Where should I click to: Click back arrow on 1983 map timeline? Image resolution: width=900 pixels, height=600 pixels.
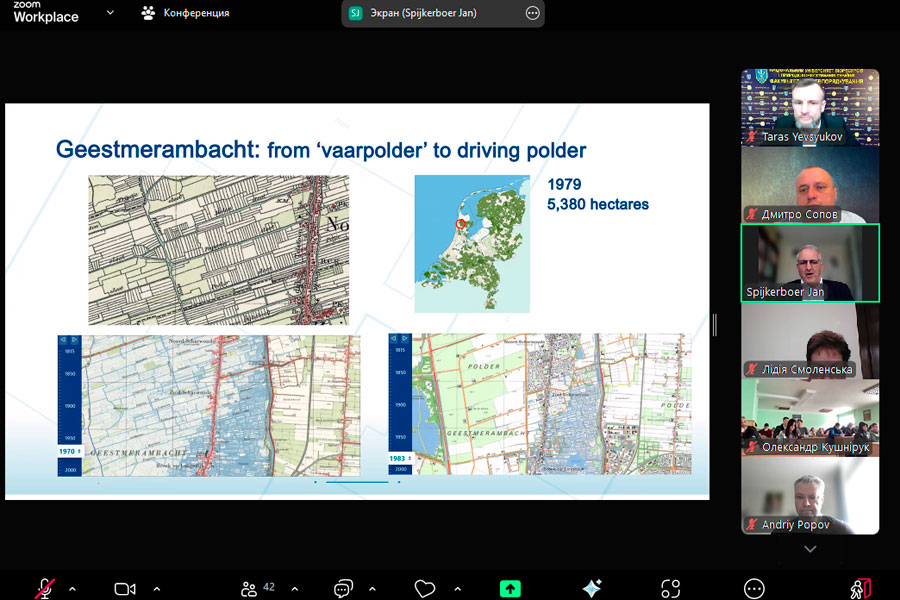tap(394, 339)
